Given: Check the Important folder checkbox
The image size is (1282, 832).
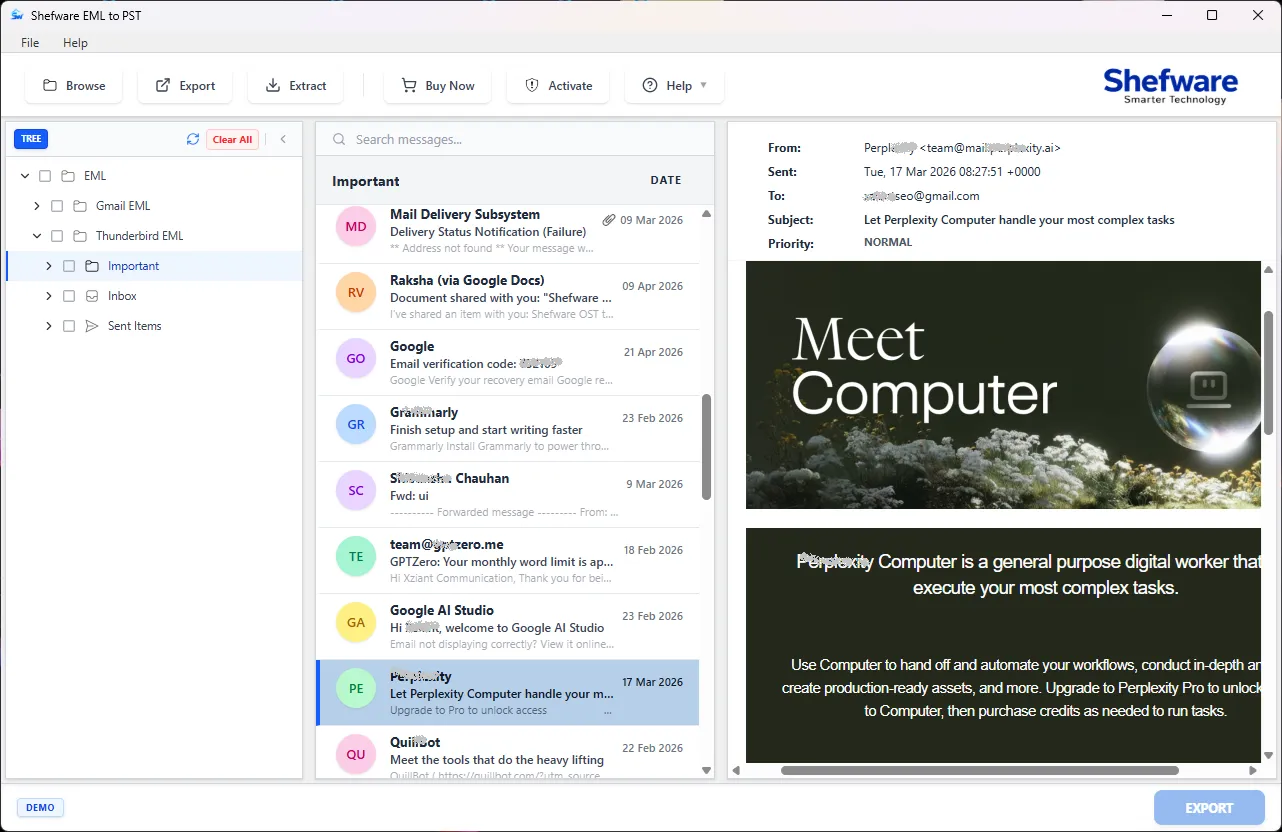Looking at the screenshot, I should [69, 266].
